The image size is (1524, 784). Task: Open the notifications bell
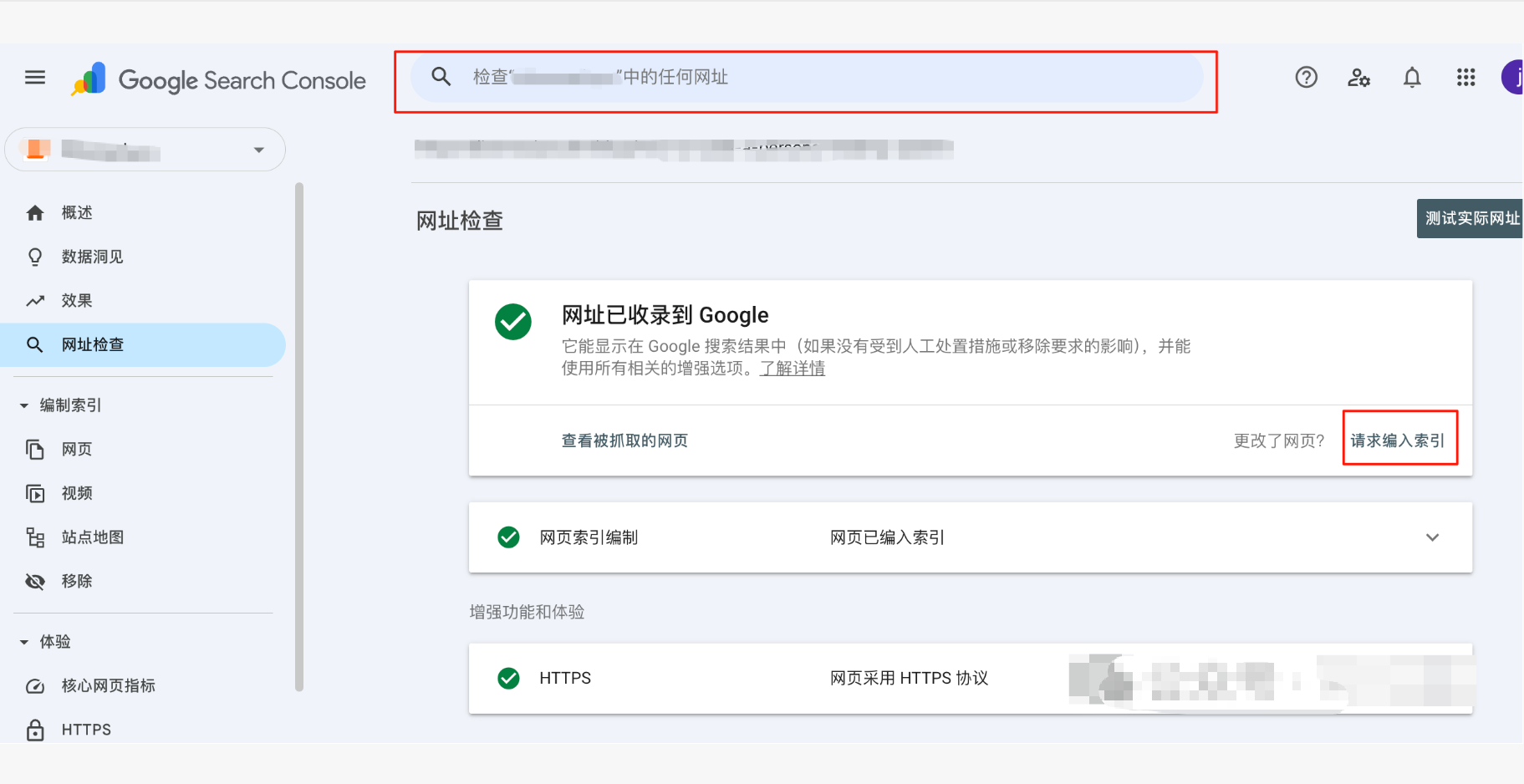click(1412, 77)
